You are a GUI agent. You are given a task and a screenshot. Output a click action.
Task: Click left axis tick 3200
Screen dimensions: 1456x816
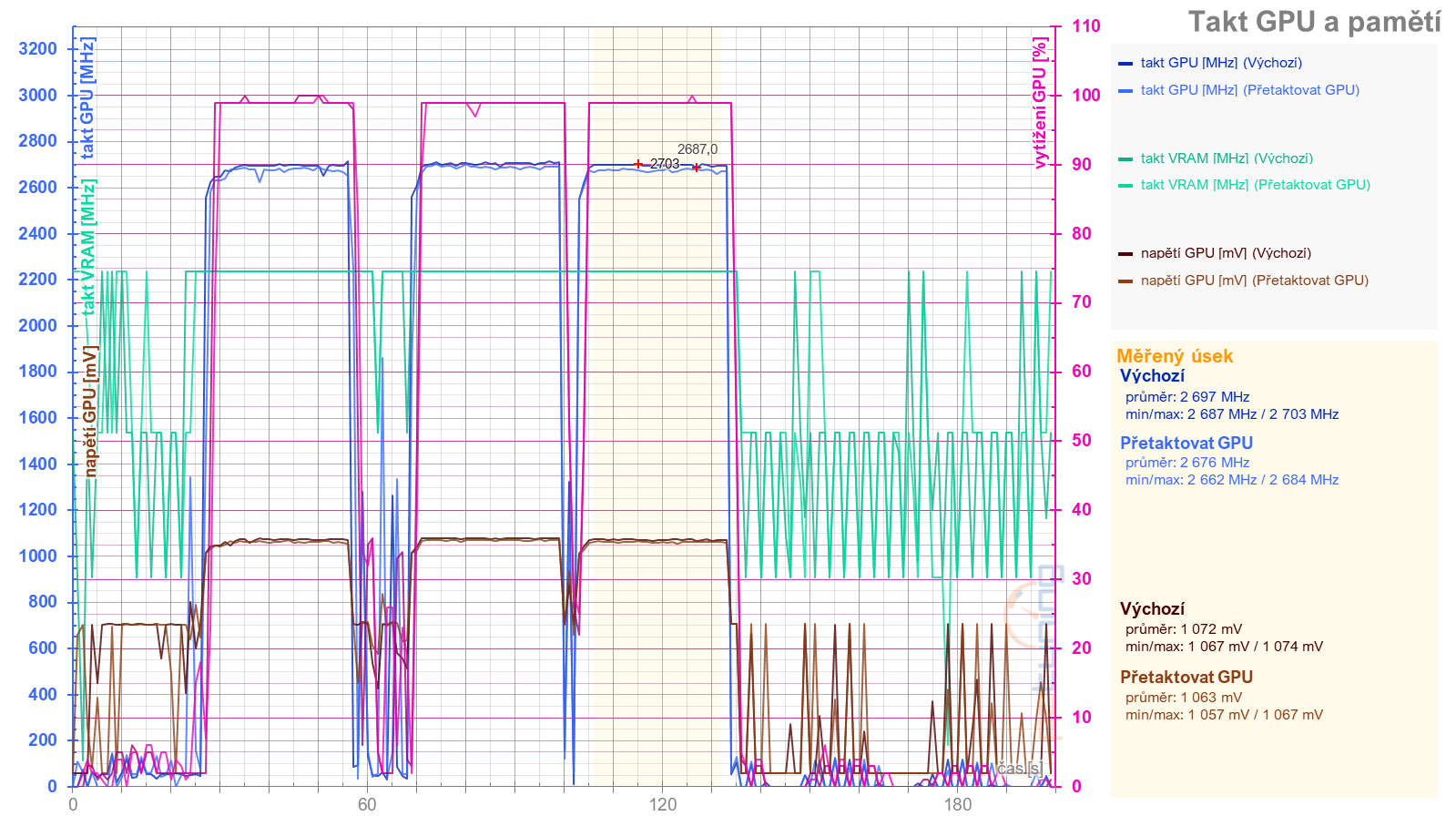coord(37,48)
